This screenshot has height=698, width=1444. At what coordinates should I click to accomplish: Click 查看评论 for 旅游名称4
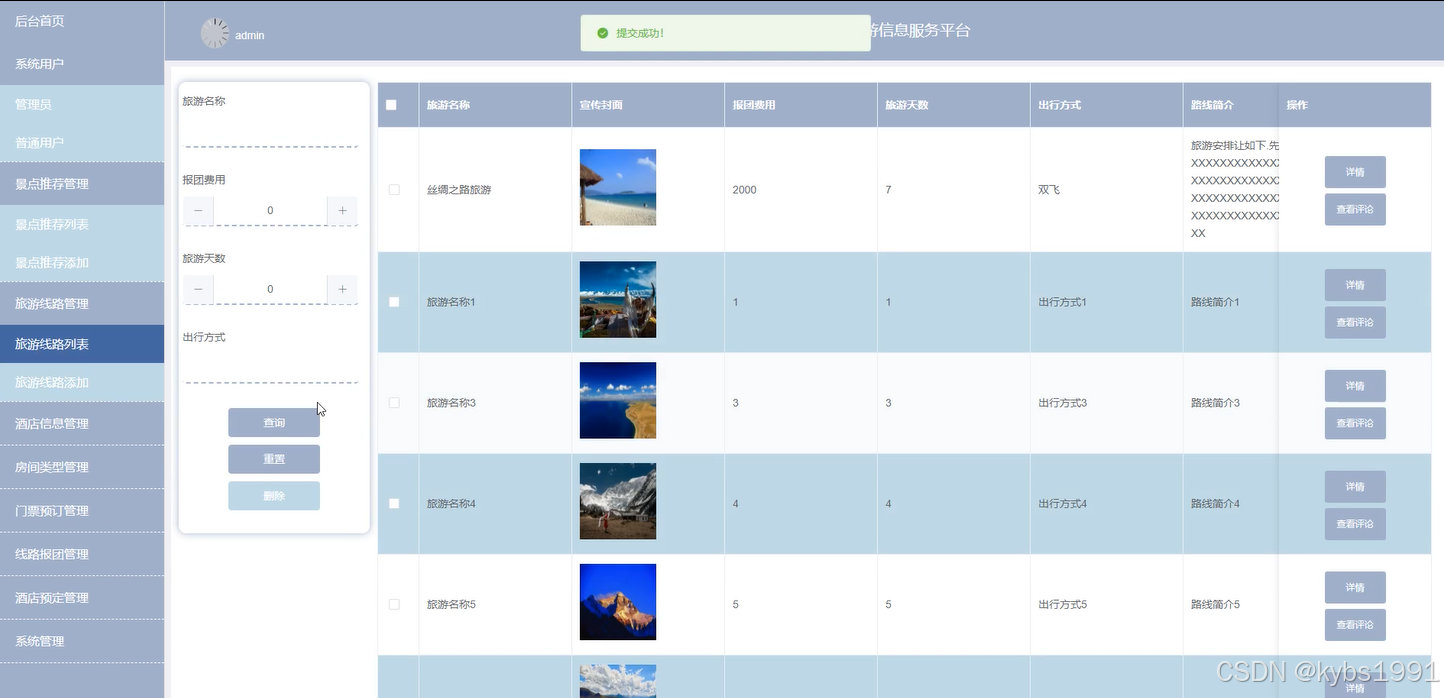1355,524
